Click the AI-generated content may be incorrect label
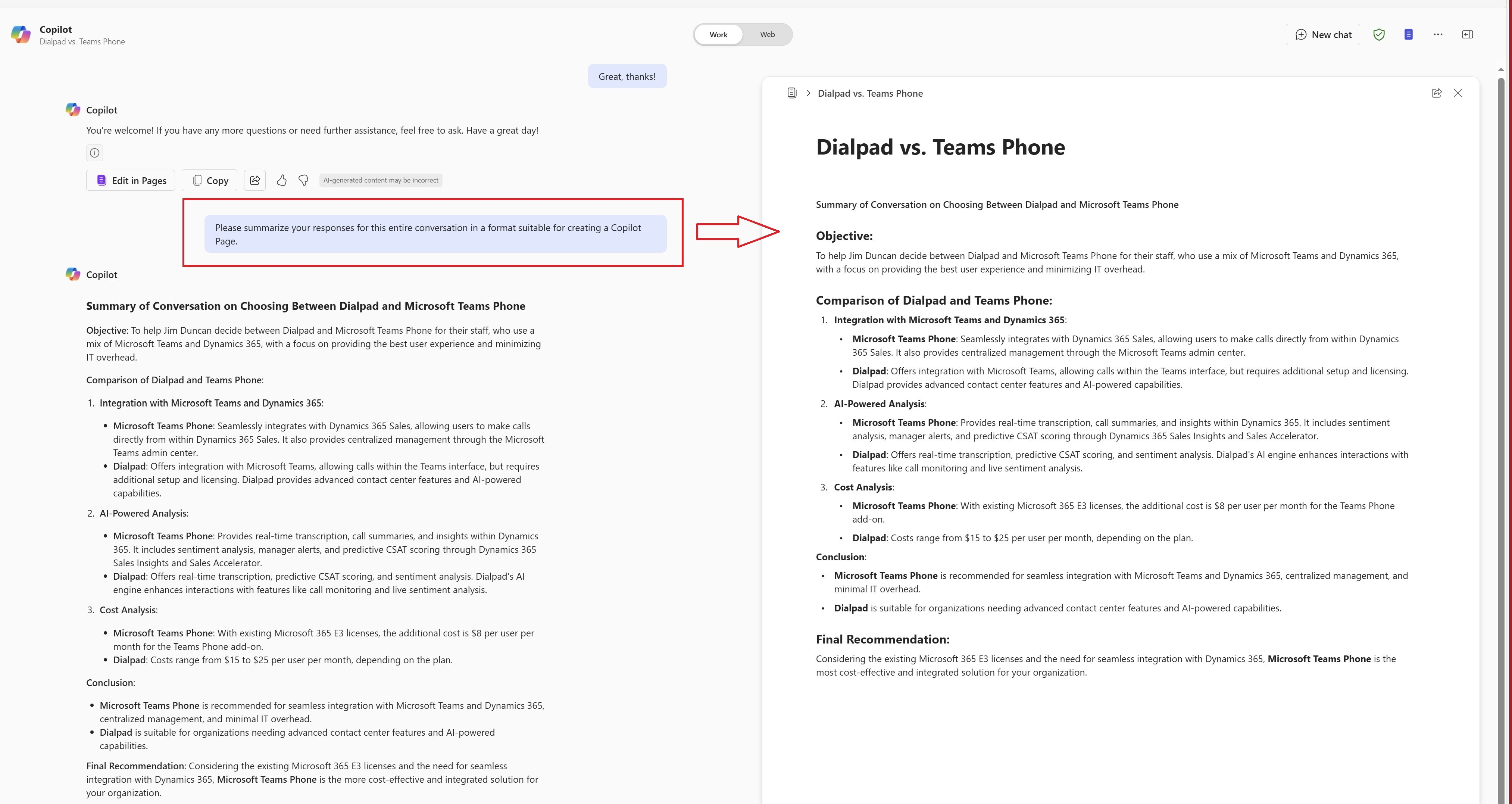The width and height of the screenshot is (1512, 804). pyautogui.click(x=380, y=180)
